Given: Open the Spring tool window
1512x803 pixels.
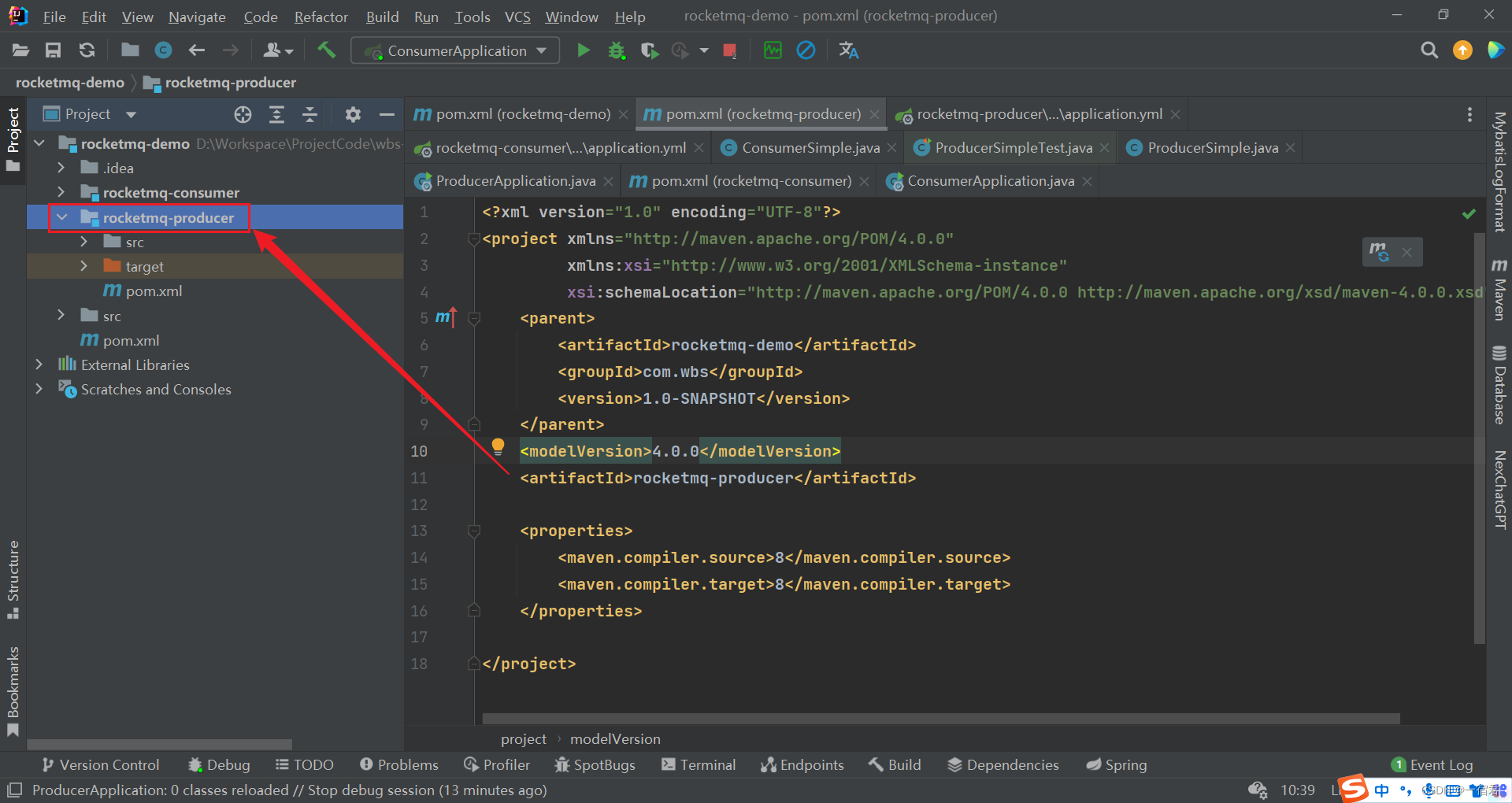Looking at the screenshot, I should click(x=1116, y=764).
